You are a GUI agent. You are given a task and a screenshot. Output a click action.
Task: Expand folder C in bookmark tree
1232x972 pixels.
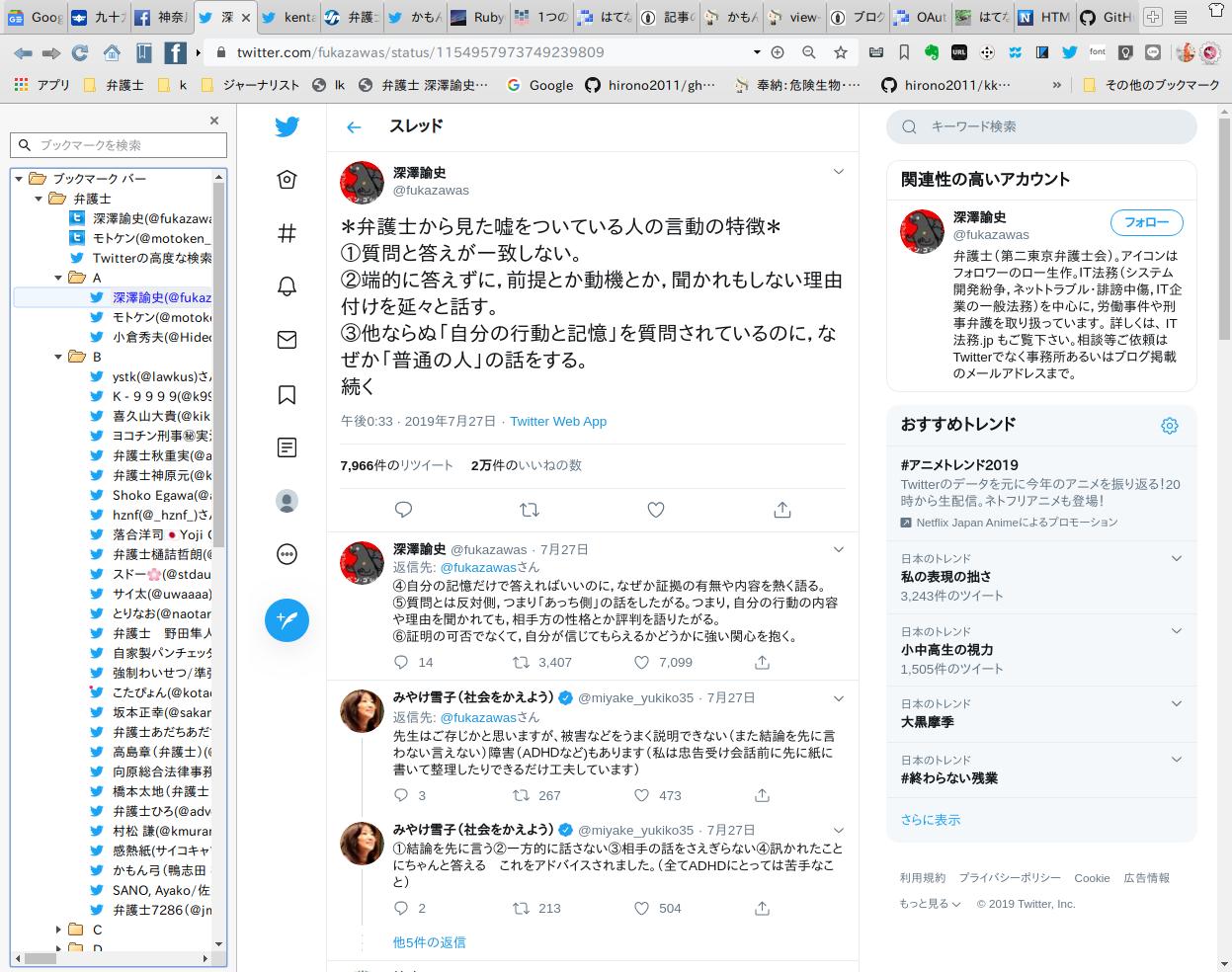pyautogui.click(x=58, y=930)
